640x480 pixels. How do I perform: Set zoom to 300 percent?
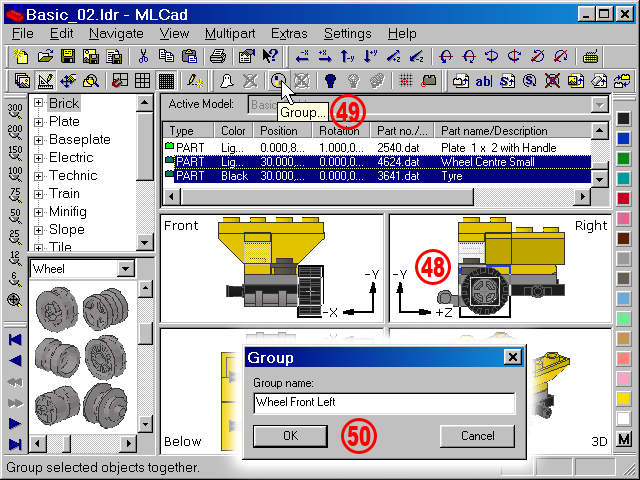click(15, 111)
